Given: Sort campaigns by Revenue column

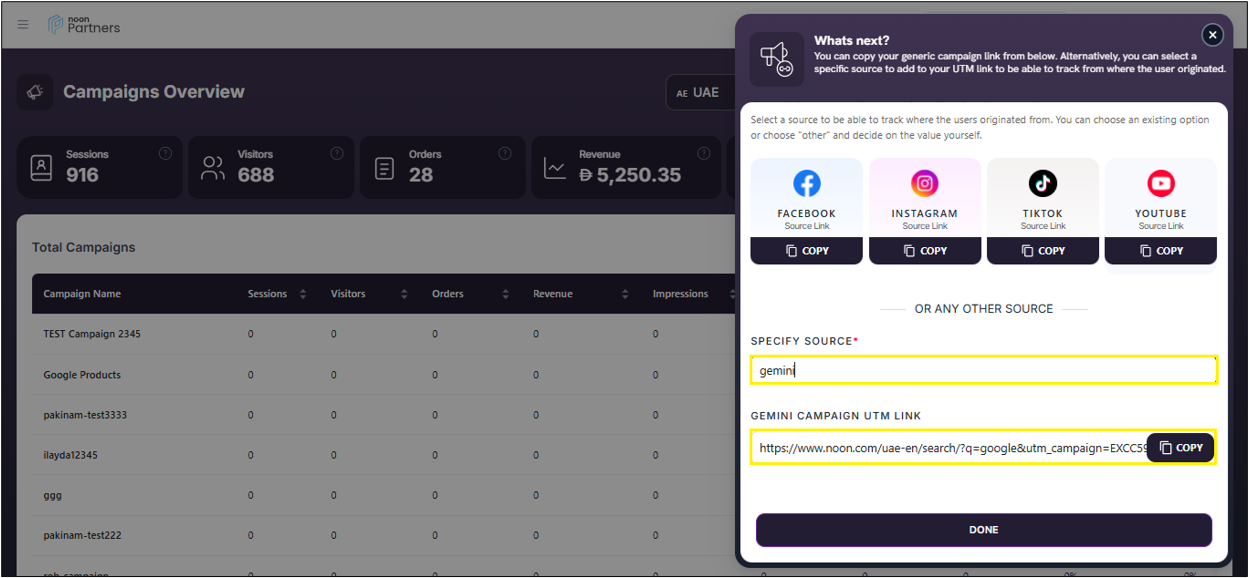Looking at the screenshot, I should [x=625, y=294].
